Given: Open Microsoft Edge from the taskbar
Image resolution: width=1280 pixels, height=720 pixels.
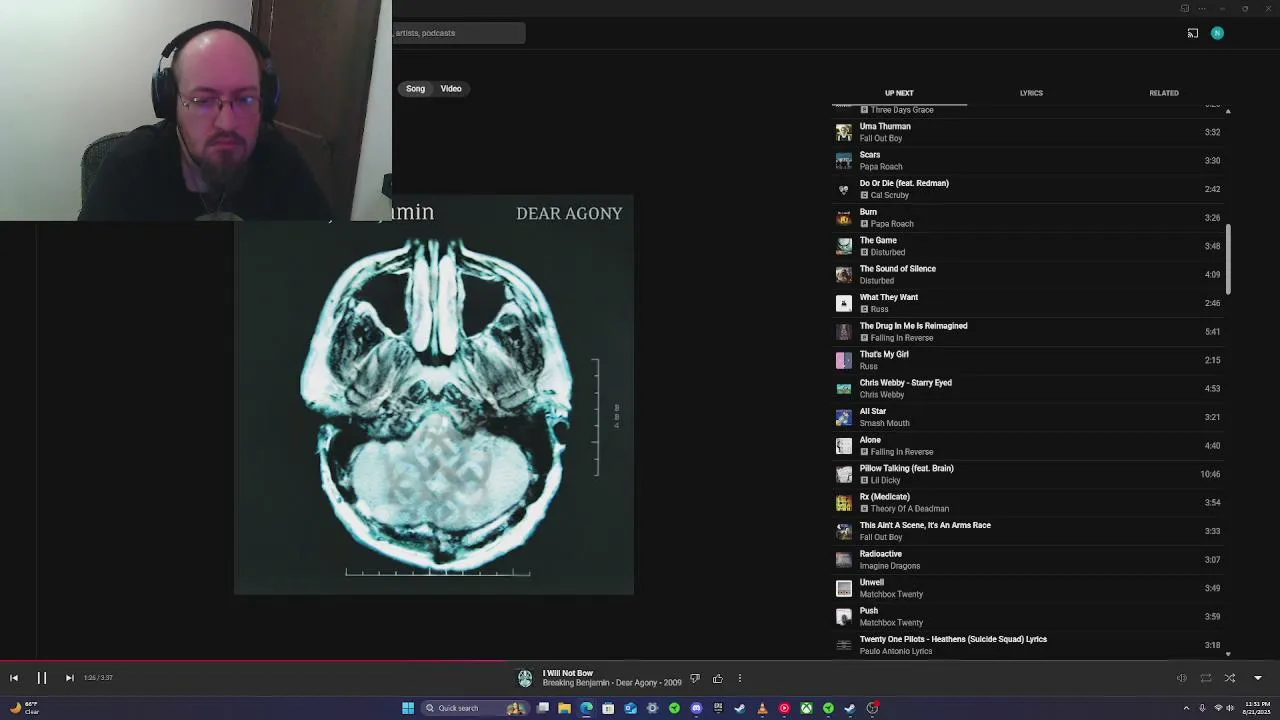Looking at the screenshot, I should pos(586,708).
